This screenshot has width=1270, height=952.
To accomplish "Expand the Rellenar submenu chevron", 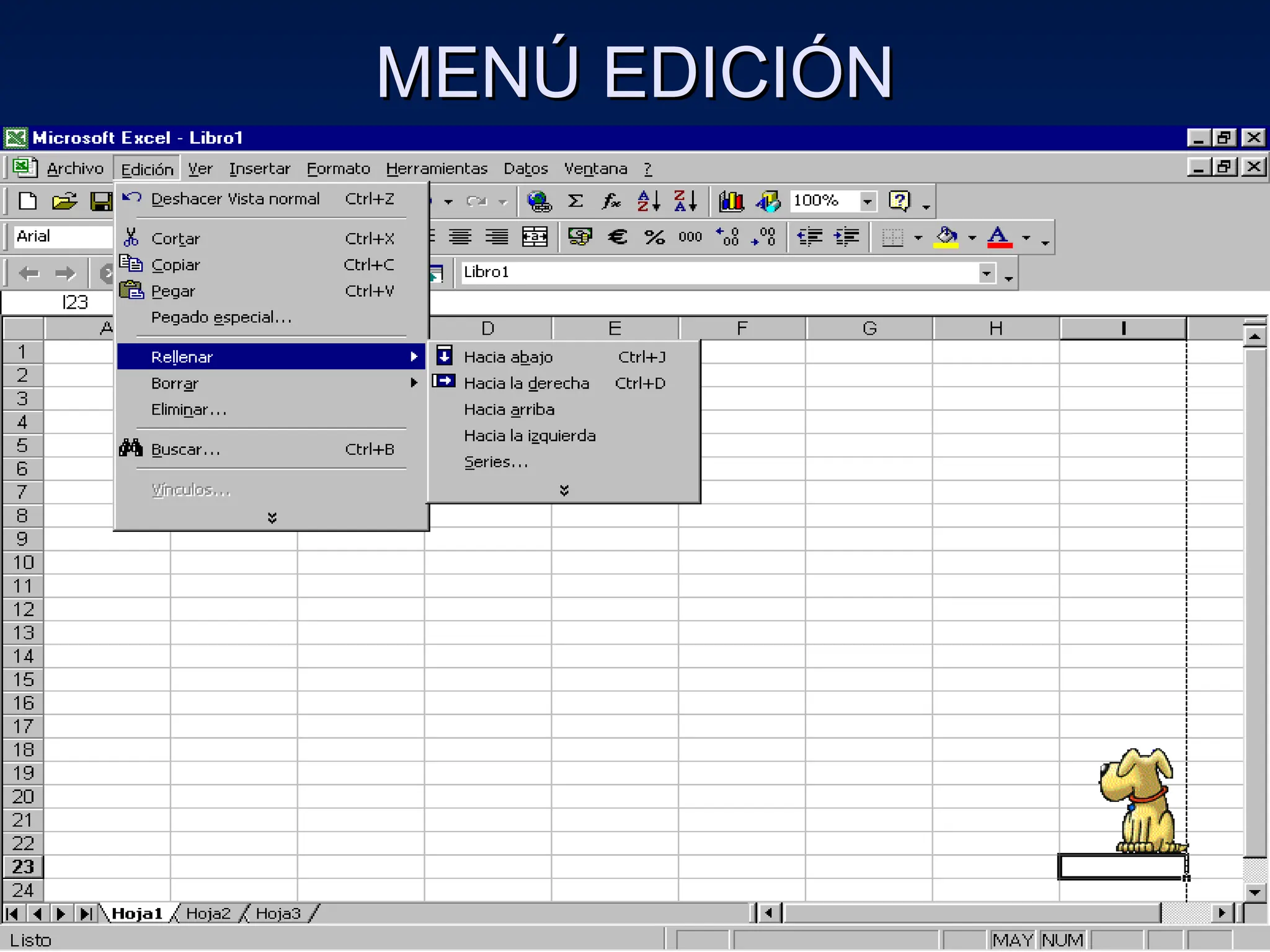I will point(564,490).
